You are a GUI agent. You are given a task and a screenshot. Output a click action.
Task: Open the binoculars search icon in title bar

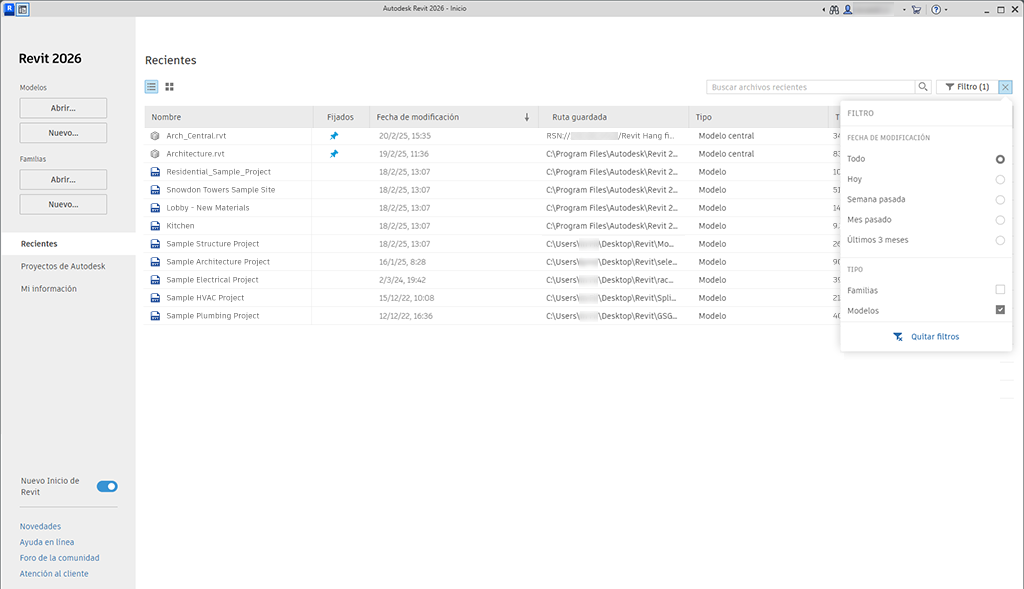pyautogui.click(x=834, y=10)
